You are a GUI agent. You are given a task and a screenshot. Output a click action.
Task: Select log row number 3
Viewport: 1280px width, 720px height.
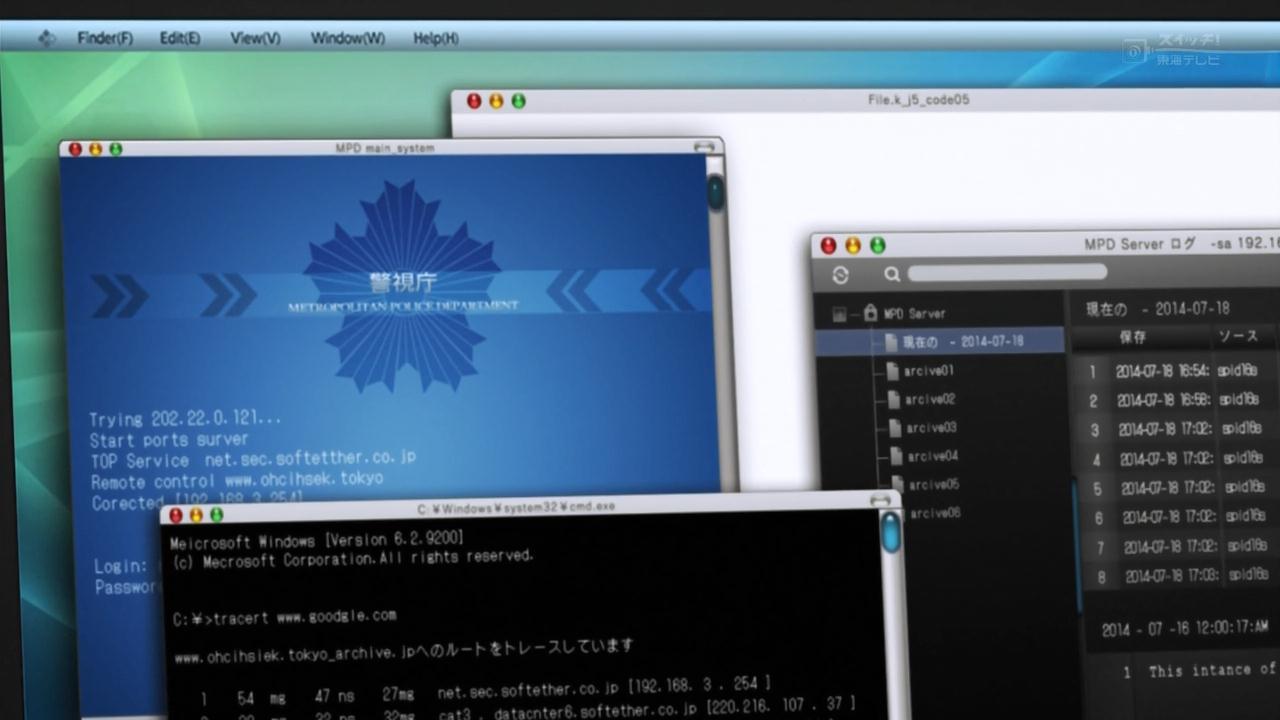pos(1180,430)
